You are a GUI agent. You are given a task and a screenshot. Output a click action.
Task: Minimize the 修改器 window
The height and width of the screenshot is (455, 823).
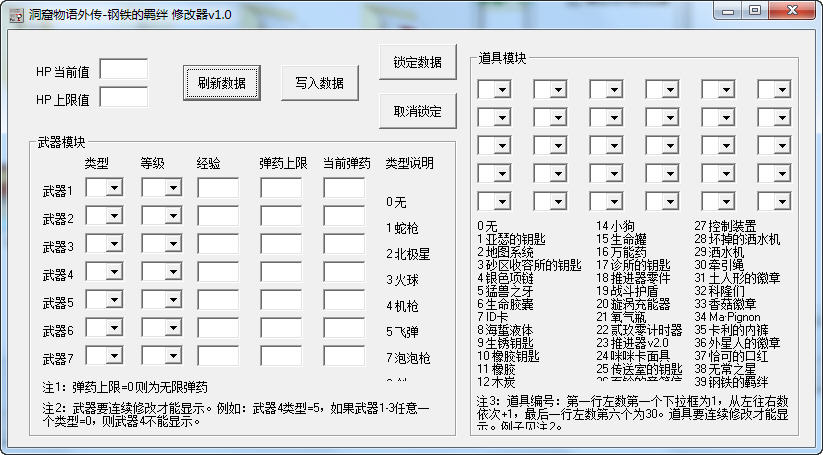[x=728, y=10]
